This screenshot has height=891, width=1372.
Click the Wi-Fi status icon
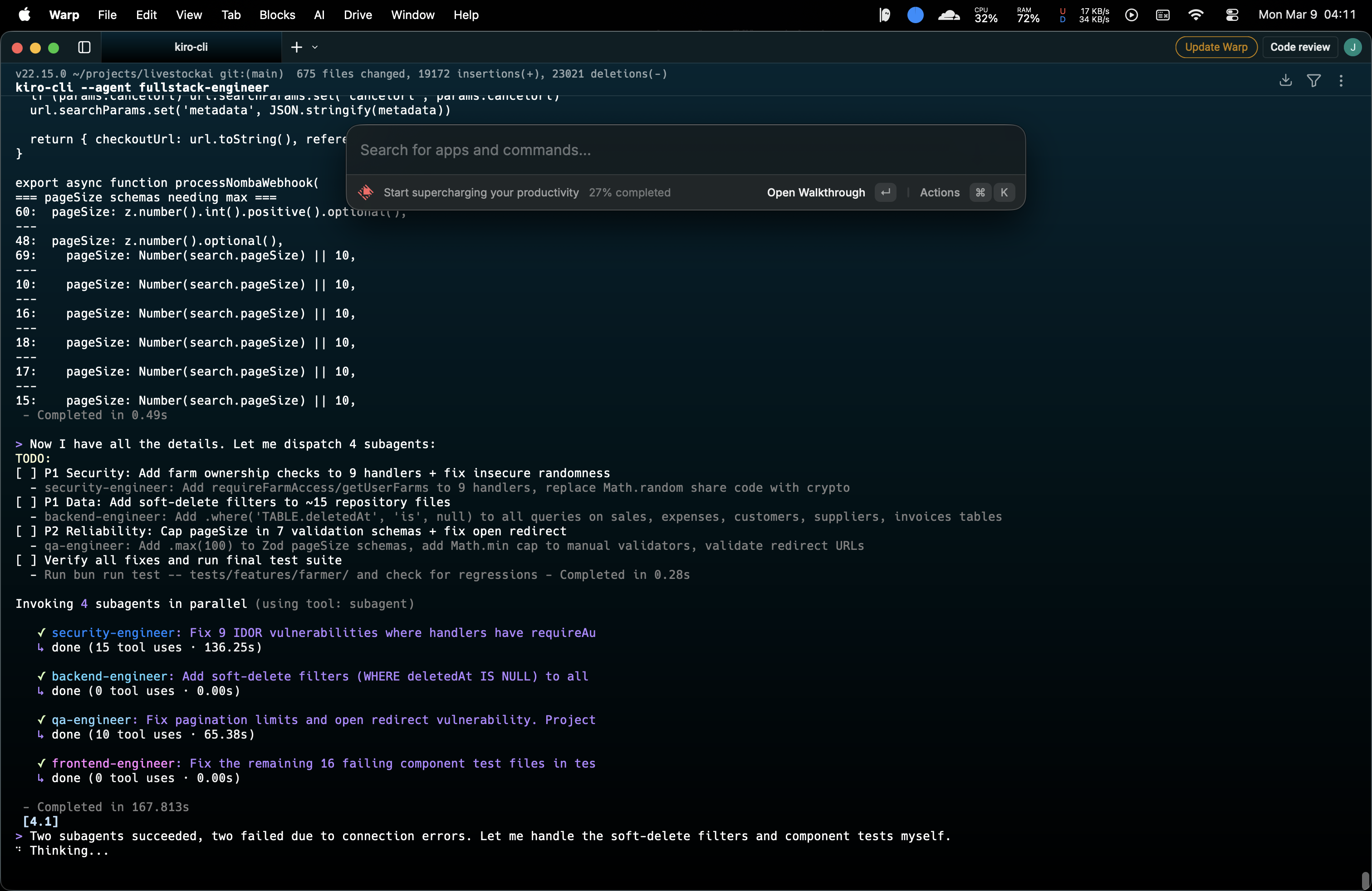click(1196, 15)
